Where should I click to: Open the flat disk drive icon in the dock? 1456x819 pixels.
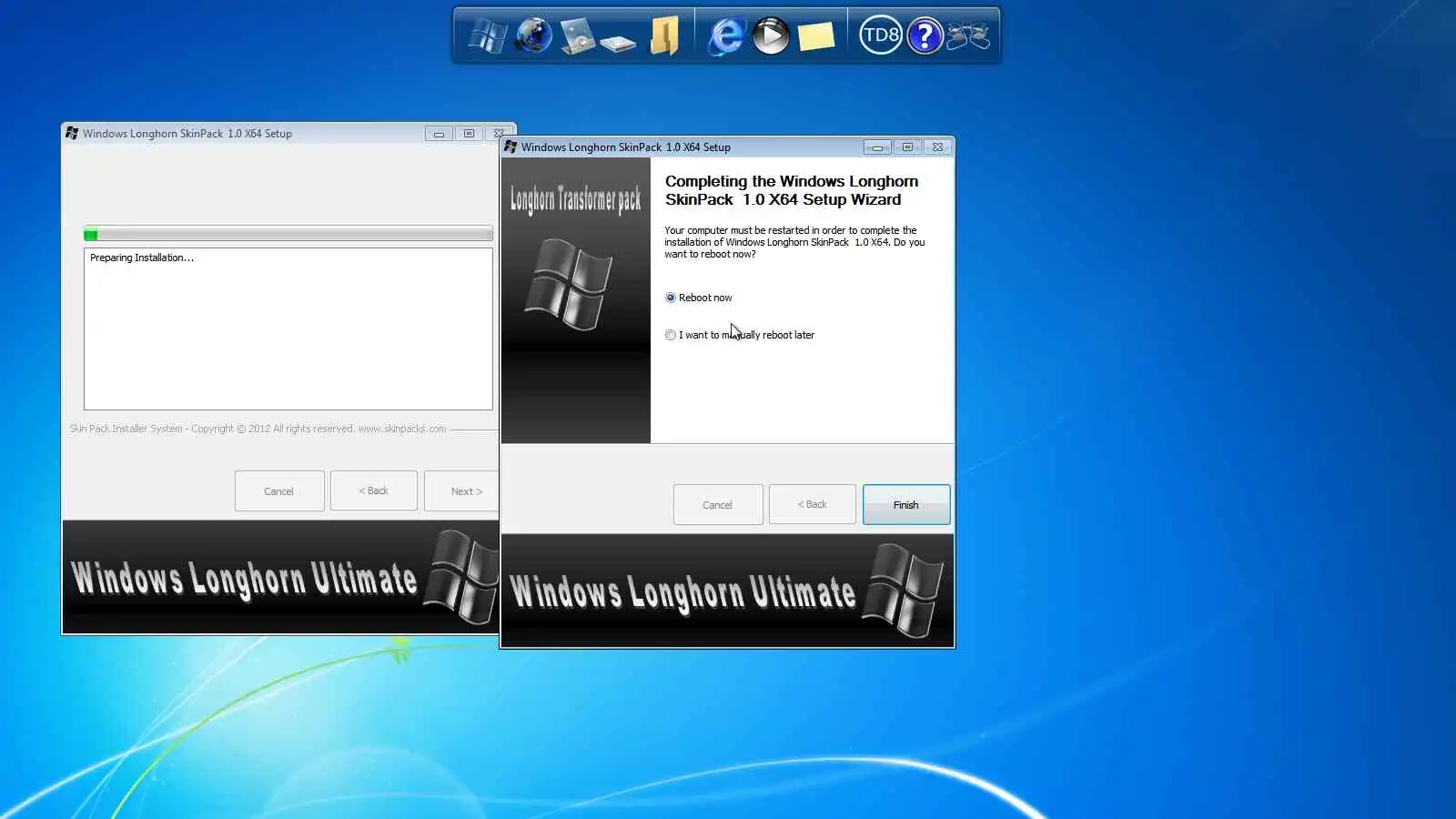pyautogui.click(x=618, y=43)
